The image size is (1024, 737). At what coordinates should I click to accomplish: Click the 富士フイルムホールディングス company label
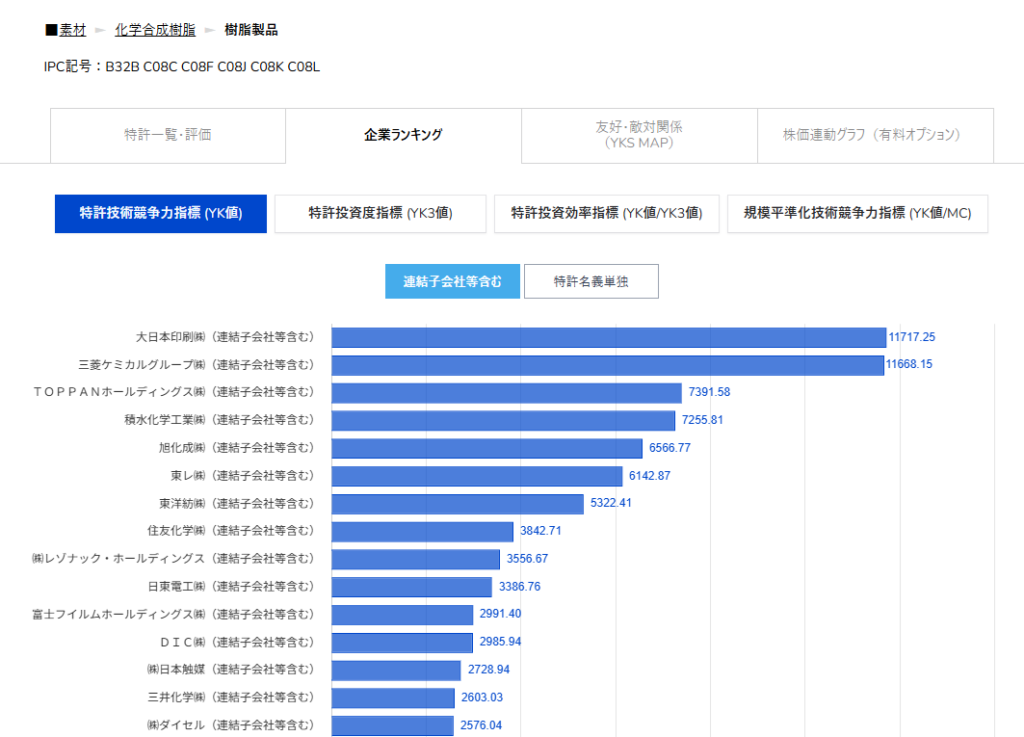click(x=173, y=614)
